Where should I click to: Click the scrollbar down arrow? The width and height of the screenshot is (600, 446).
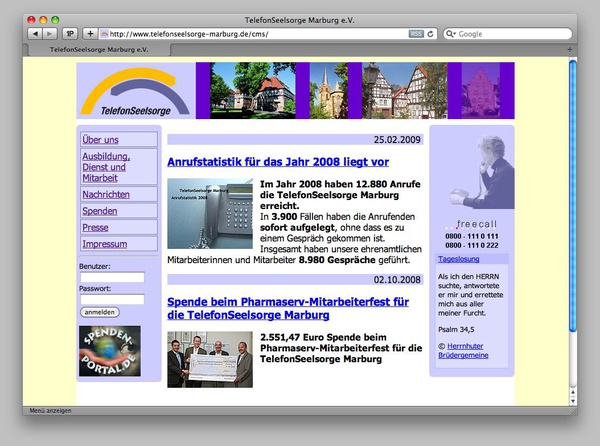pos(573,401)
